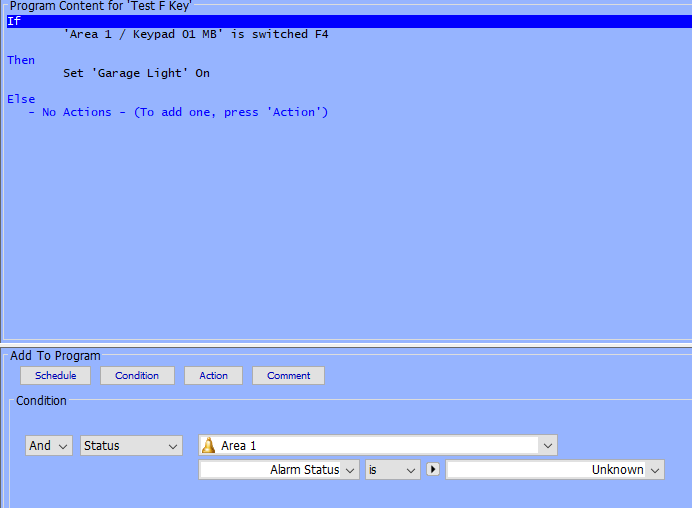Click the Comment button
This screenshot has height=508, width=692.
coord(289,376)
